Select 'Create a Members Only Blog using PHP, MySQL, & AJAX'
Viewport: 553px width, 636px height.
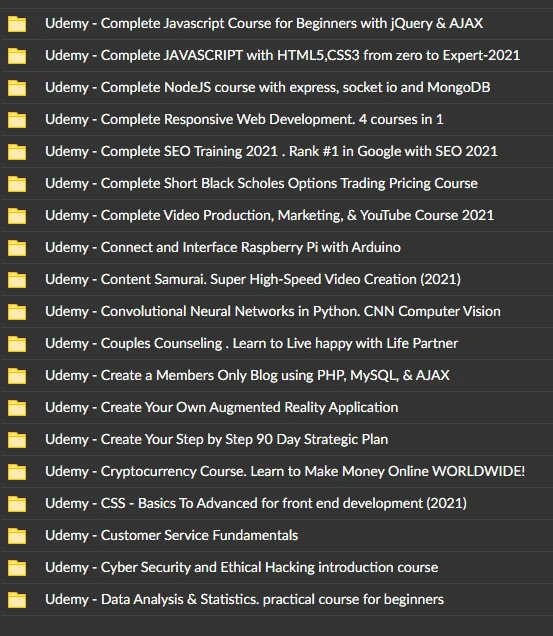click(275, 376)
